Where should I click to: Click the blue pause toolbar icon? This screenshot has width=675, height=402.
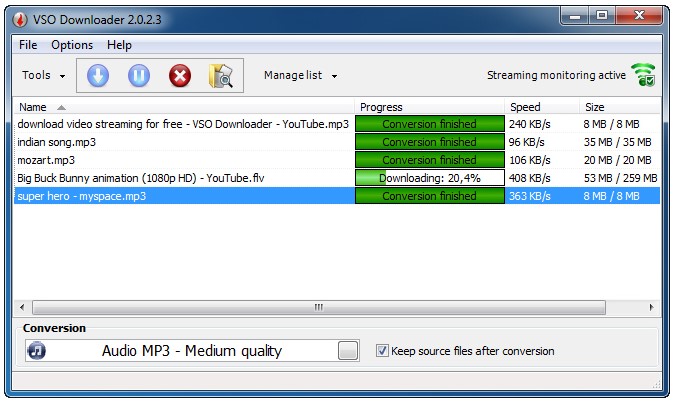point(139,76)
